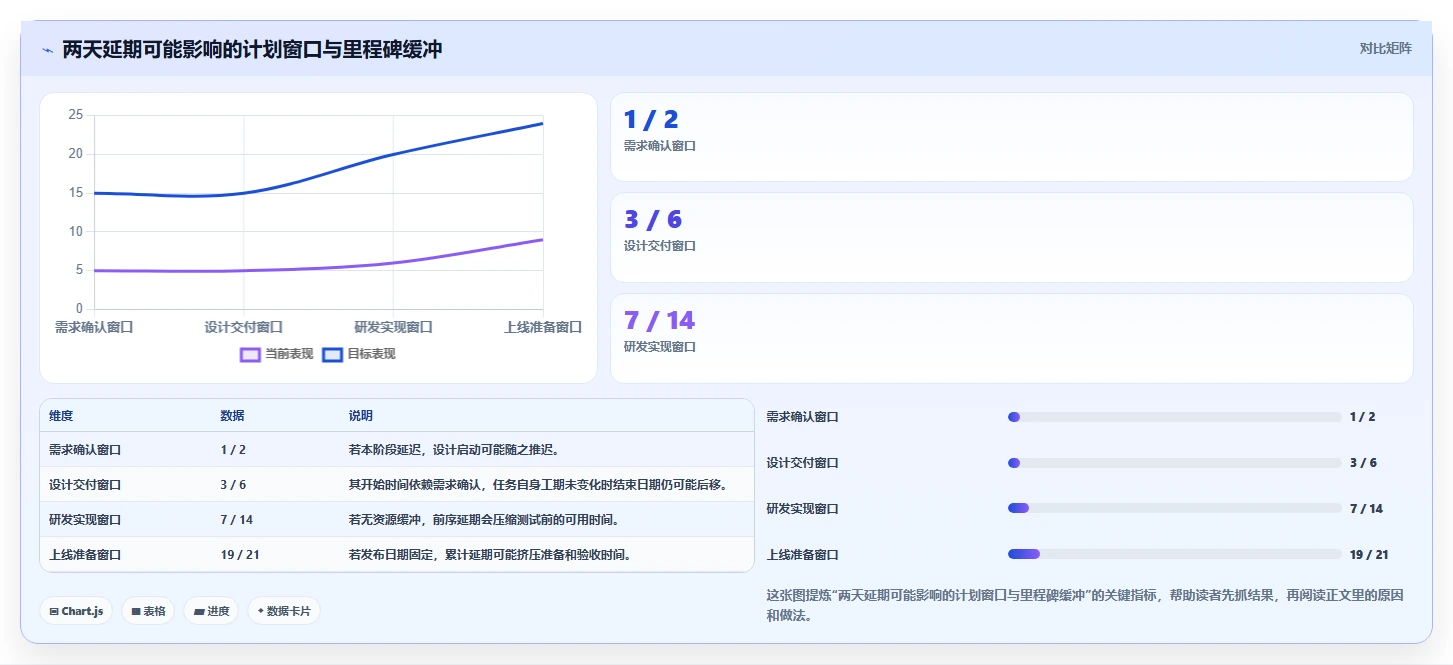Click the 若无资源缓冲 description cell
The image size is (1453, 665).
(484, 520)
